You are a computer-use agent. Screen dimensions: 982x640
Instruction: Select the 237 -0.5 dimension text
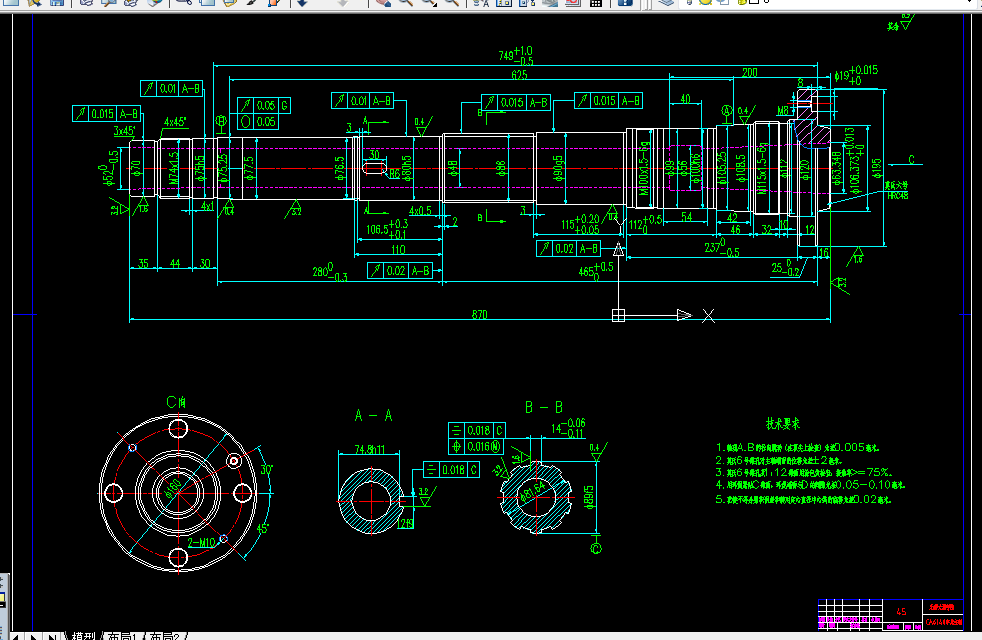tap(722, 247)
